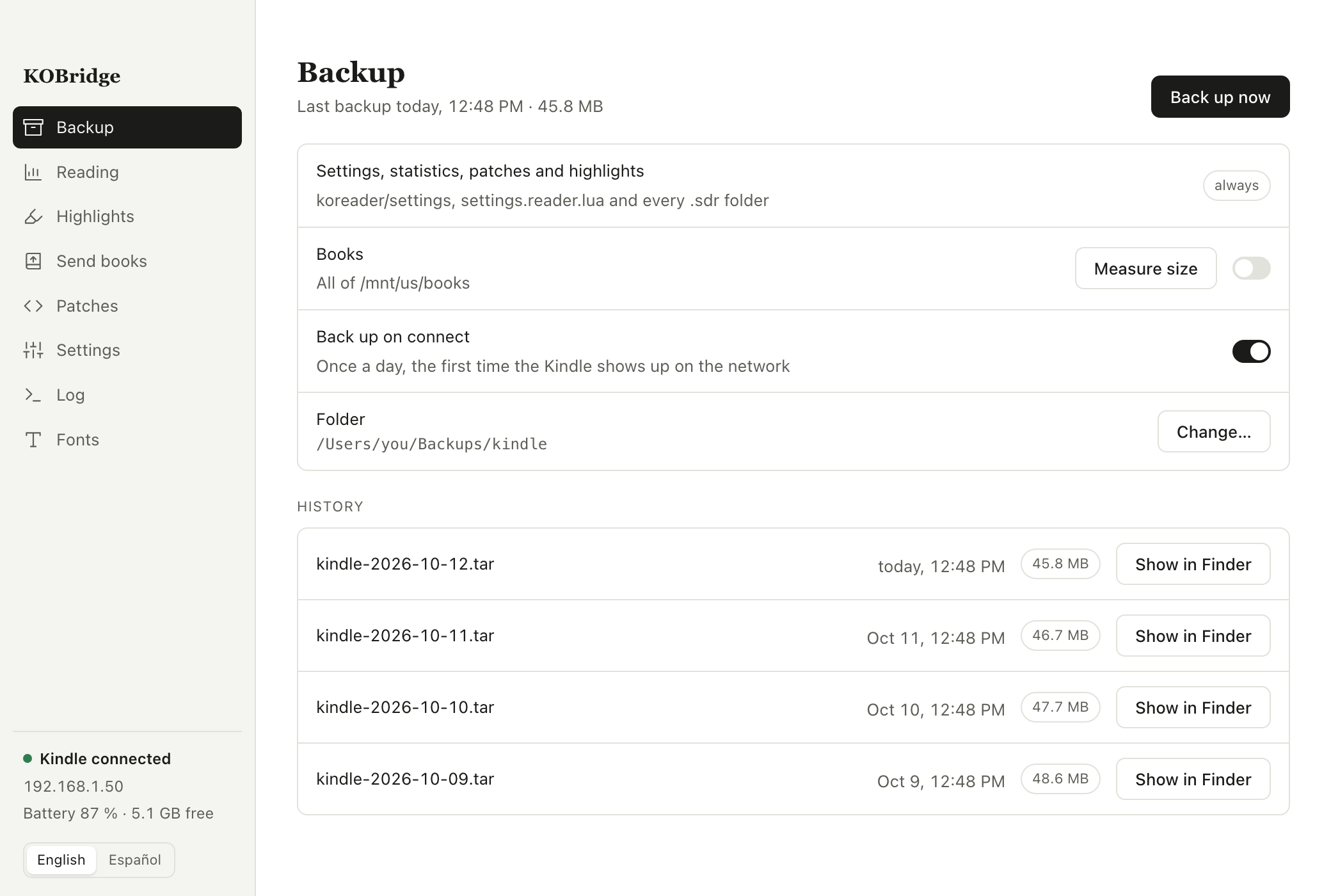
Task: Navigate to Send books
Action: click(x=127, y=261)
